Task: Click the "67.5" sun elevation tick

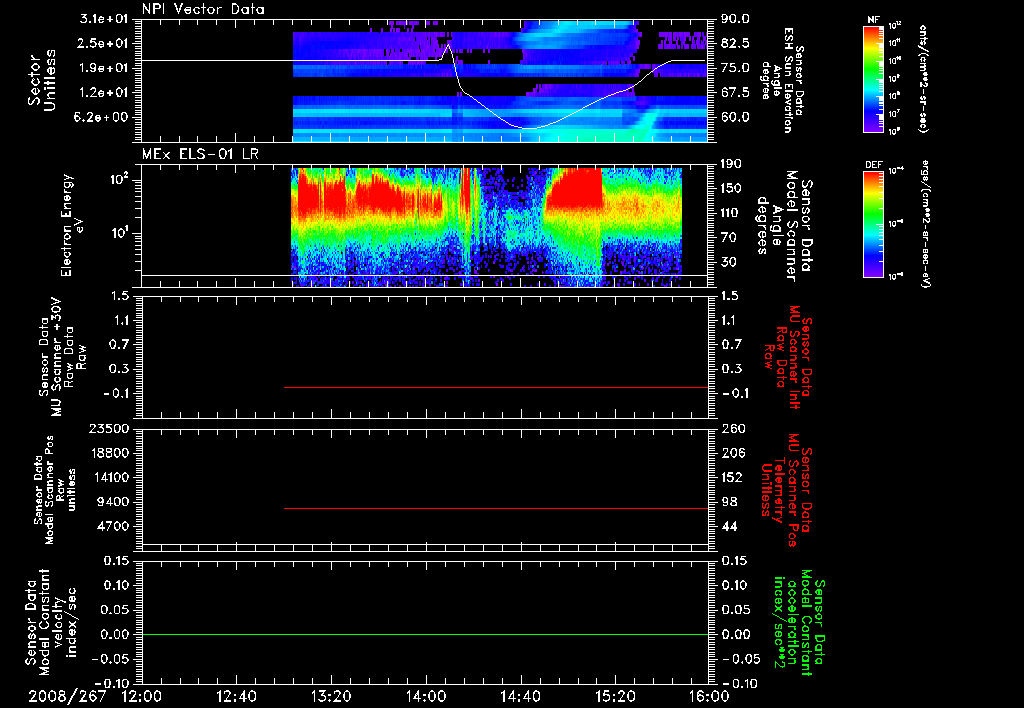Action: (735, 93)
